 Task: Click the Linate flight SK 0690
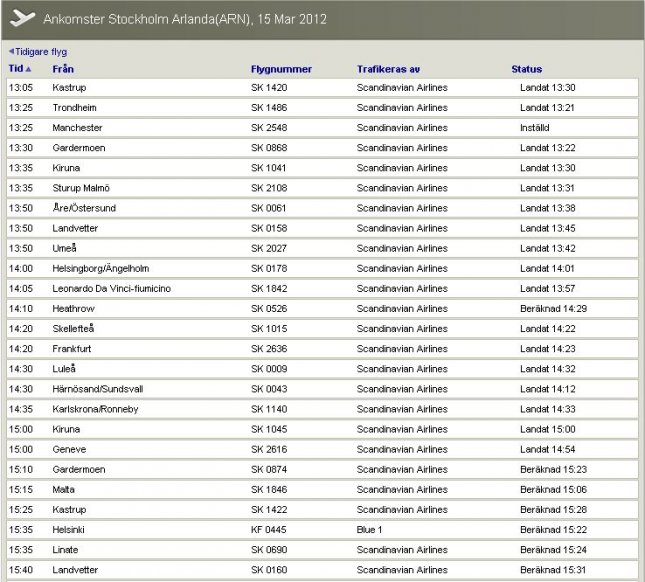[x=268, y=550]
